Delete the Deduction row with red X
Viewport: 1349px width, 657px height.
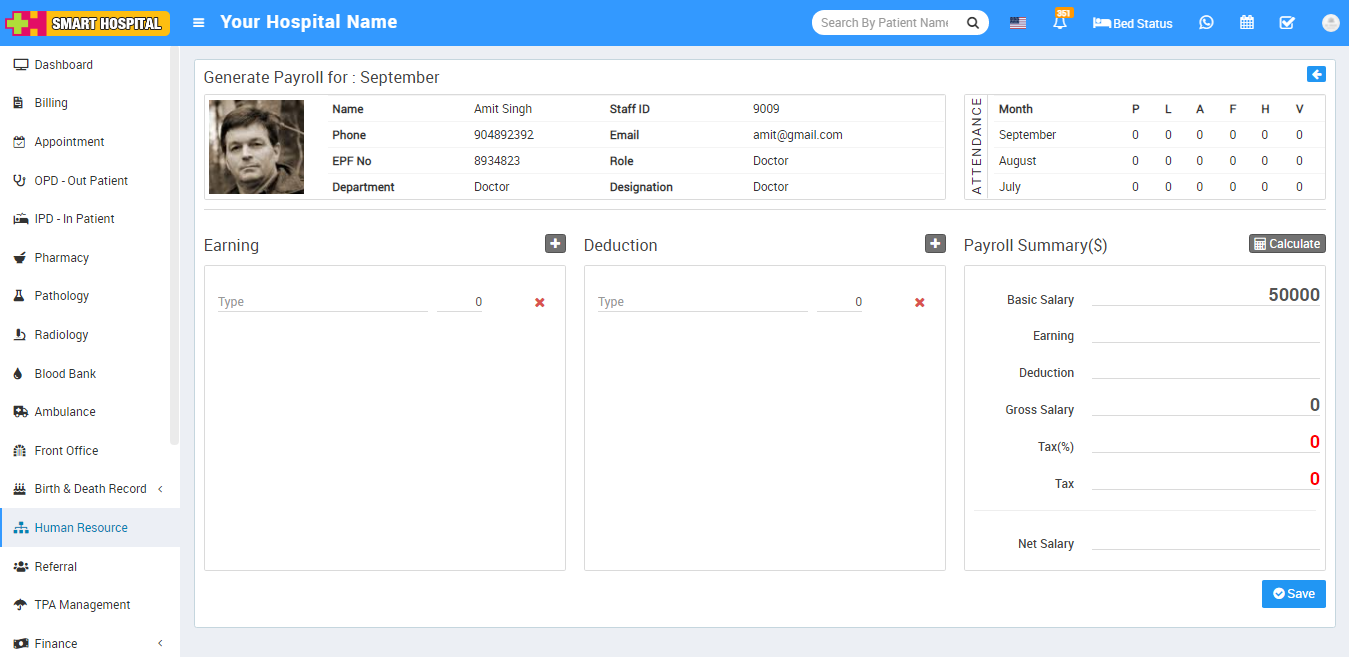click(x=920, y=302)
